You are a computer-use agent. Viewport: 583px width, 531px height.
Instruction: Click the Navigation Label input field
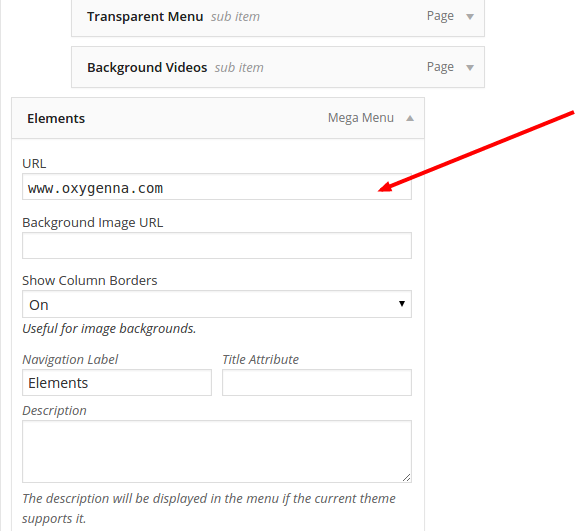point(117,382)
